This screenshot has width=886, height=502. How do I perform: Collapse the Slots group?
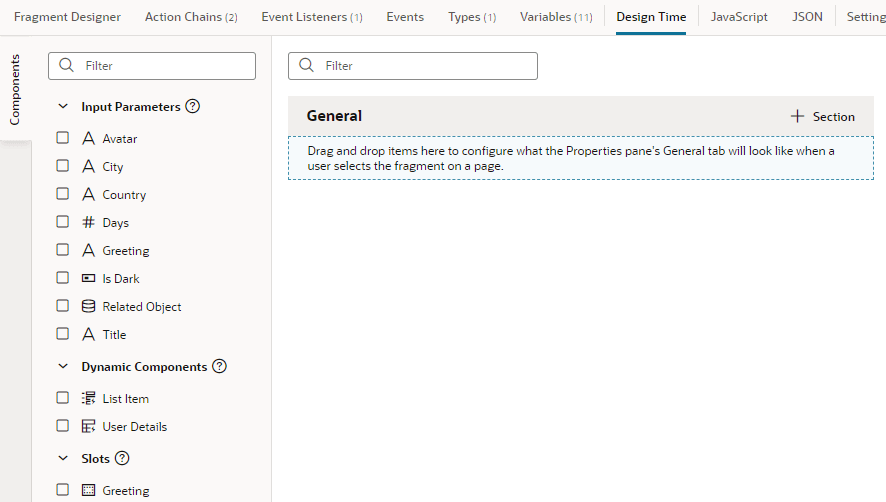coord(63,458)
